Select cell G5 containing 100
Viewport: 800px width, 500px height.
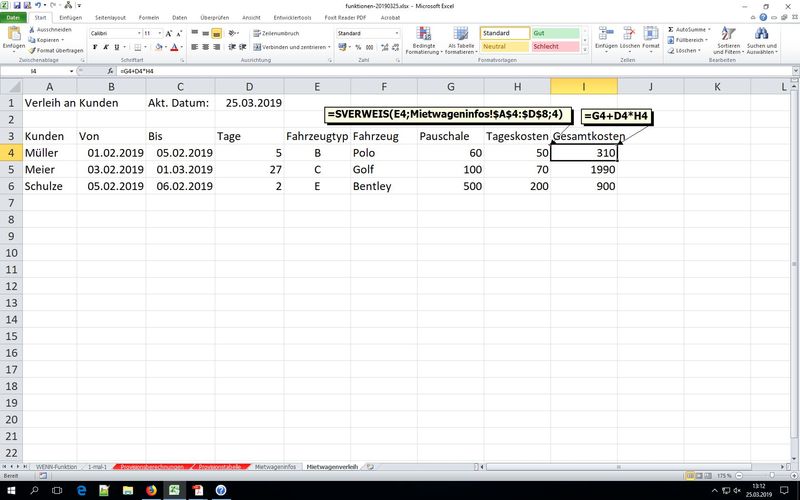(x=450, y=170)
